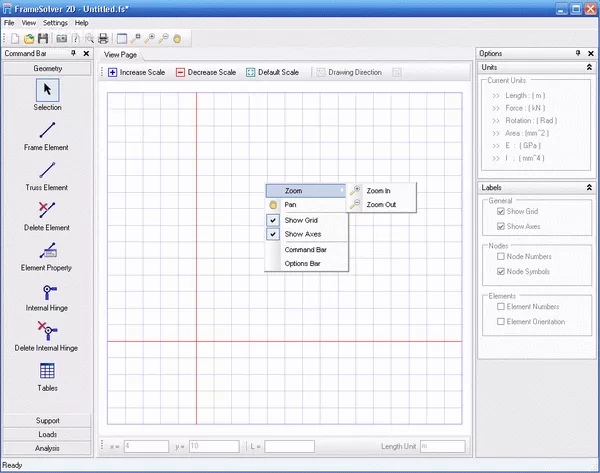Click the Default Scale button
The image size is (600, 473).
[x=272, y=72]
